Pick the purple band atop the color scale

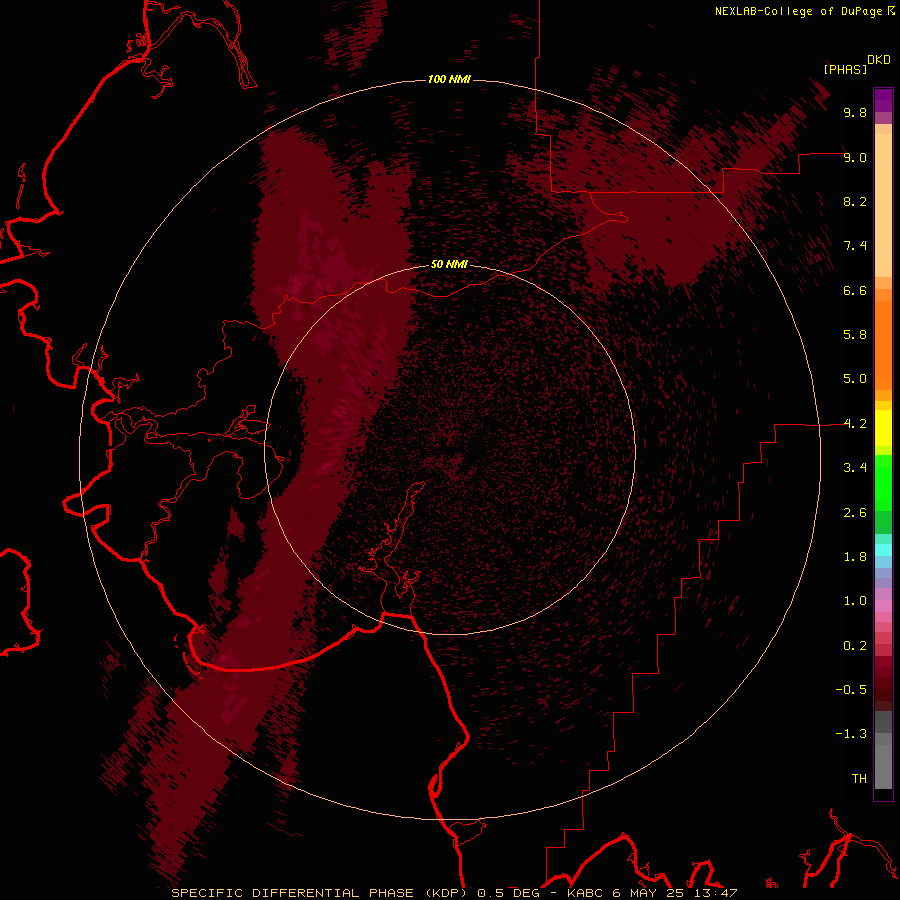point(883,100)
